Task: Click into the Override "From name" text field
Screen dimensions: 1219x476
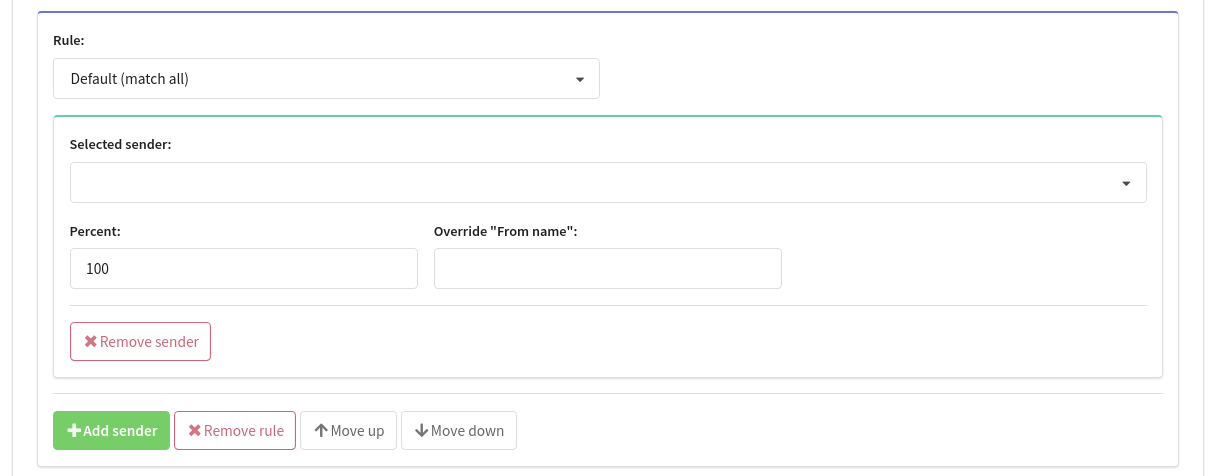Action: click(x=607, y=268)
